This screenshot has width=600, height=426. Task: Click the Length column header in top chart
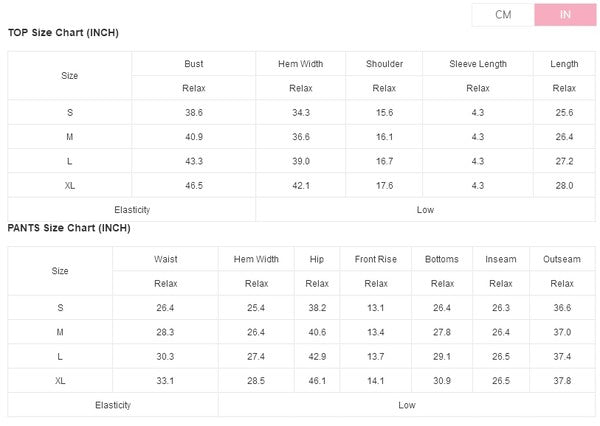564,64
